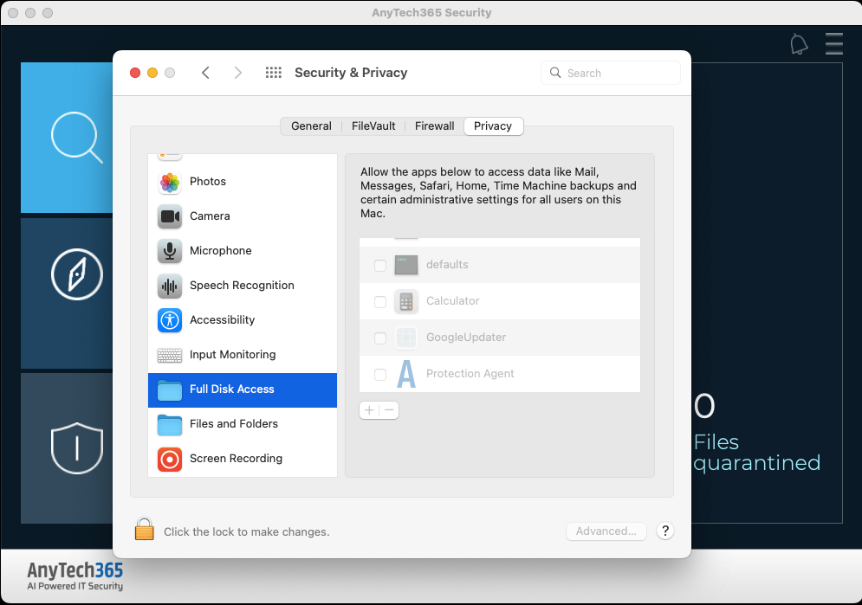Tick the Calculator checkbox
The height and width of the screenshot is (605, 862).
click(x=380, y=302)
